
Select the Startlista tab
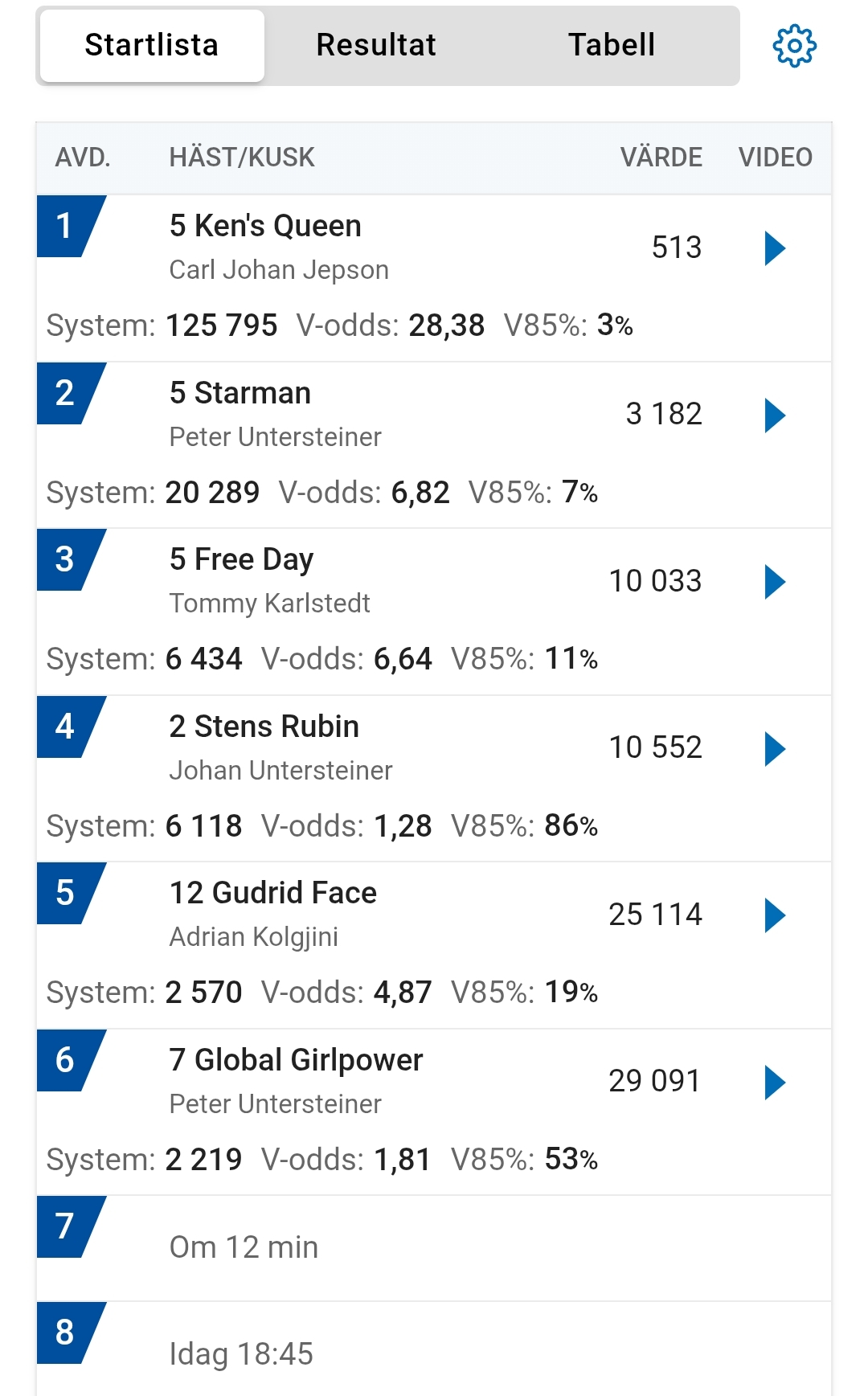152,45
